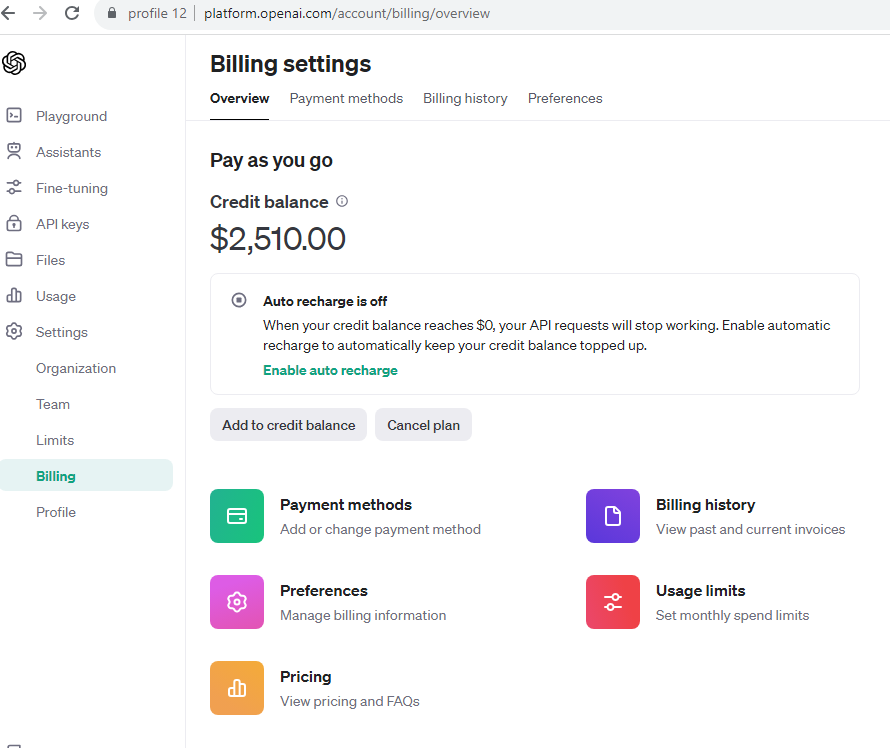Open the Preferences card title
Screen dimensions: 890x748
[324, 590]
